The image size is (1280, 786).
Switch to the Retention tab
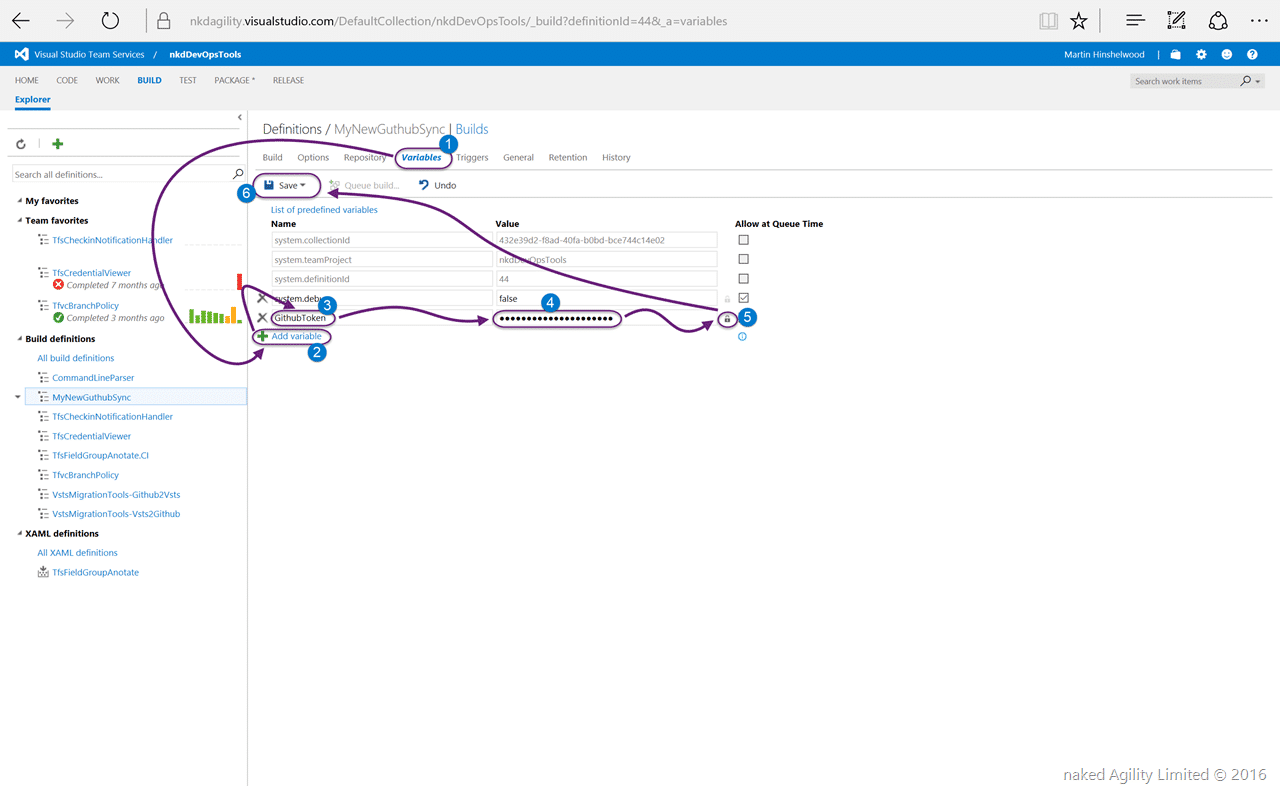[568, 157]
